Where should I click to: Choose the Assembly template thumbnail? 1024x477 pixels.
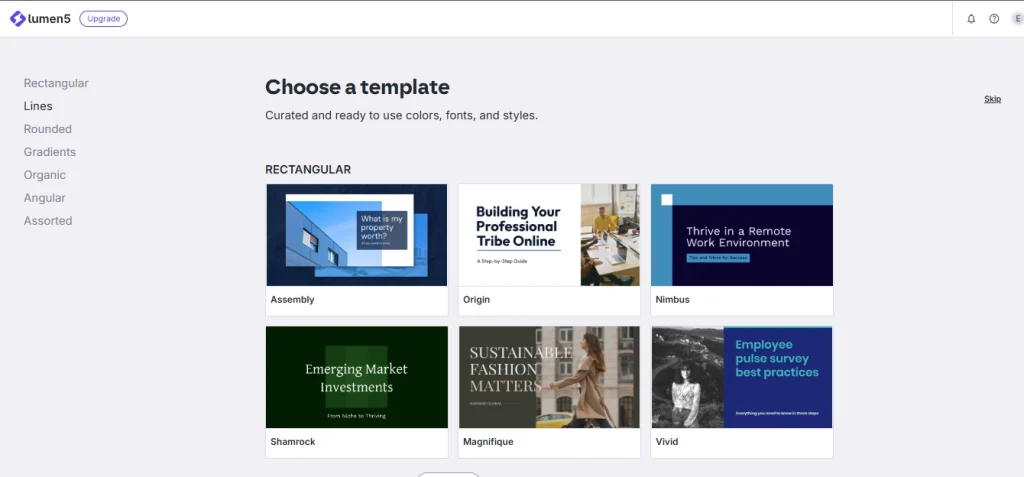356,235
